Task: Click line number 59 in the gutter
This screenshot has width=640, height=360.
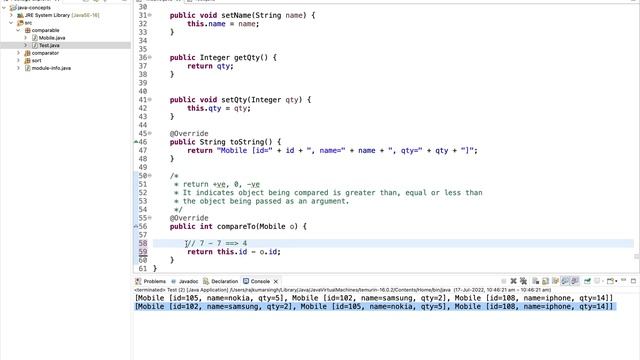Action: tap(143, 251)
